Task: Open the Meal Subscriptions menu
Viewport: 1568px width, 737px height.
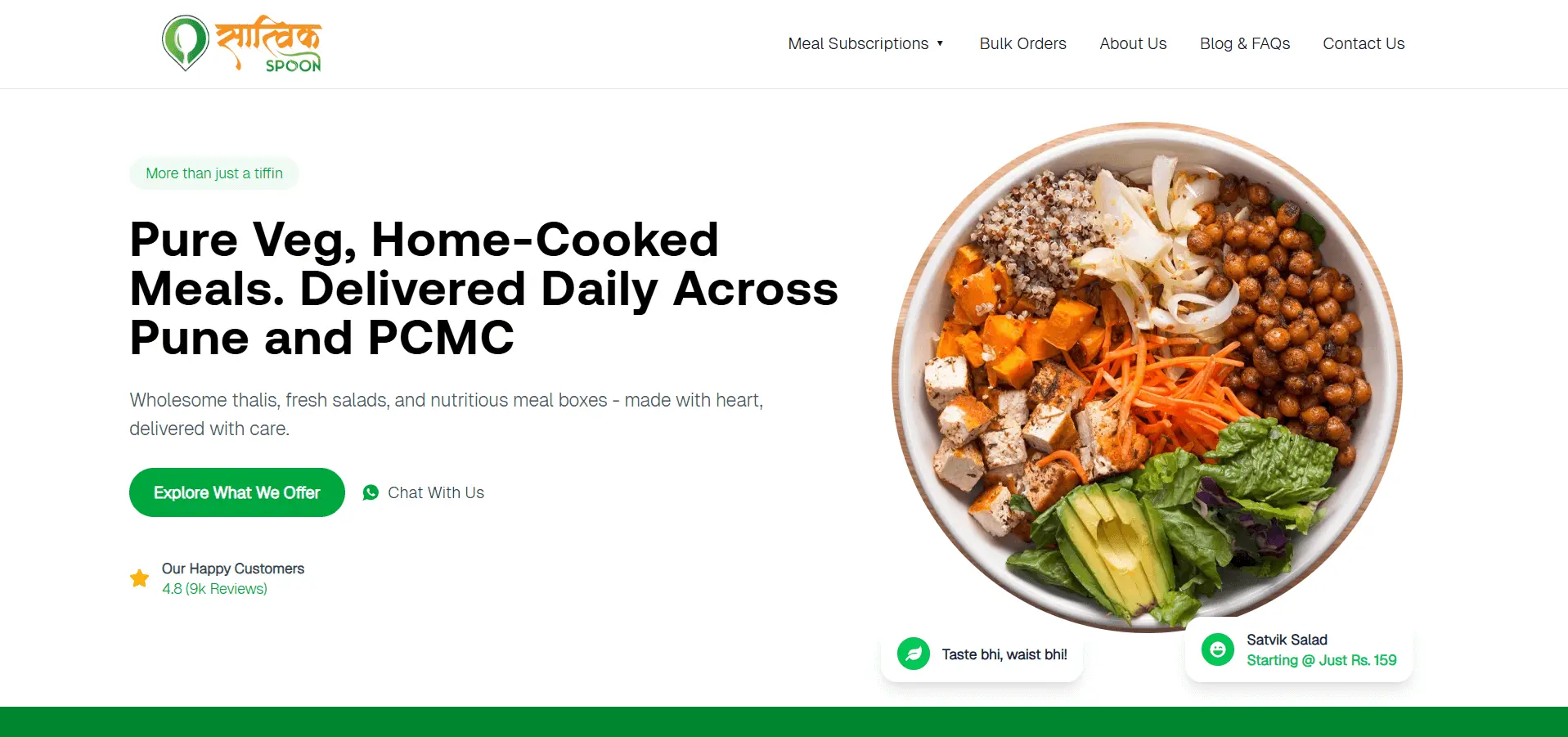Action: pyautogui.click(x=858, y=43)
